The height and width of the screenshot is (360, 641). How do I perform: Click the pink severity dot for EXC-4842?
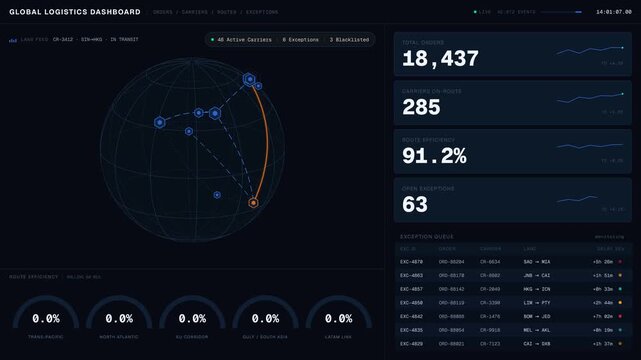[620, 316]
